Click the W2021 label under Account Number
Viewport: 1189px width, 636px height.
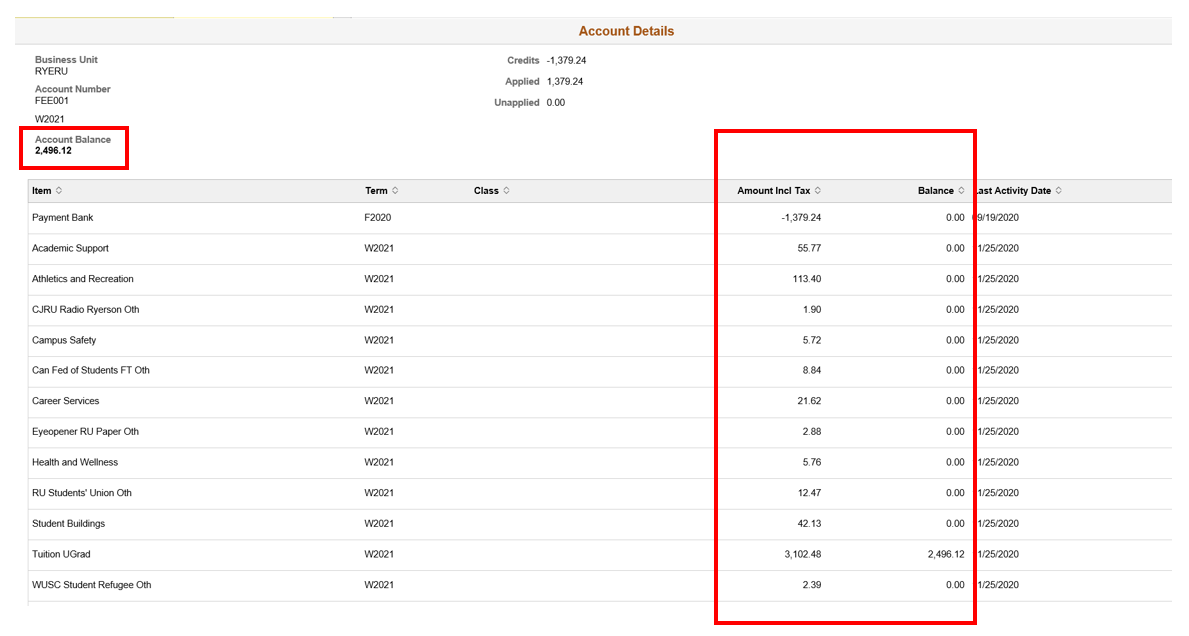(49, 120)
